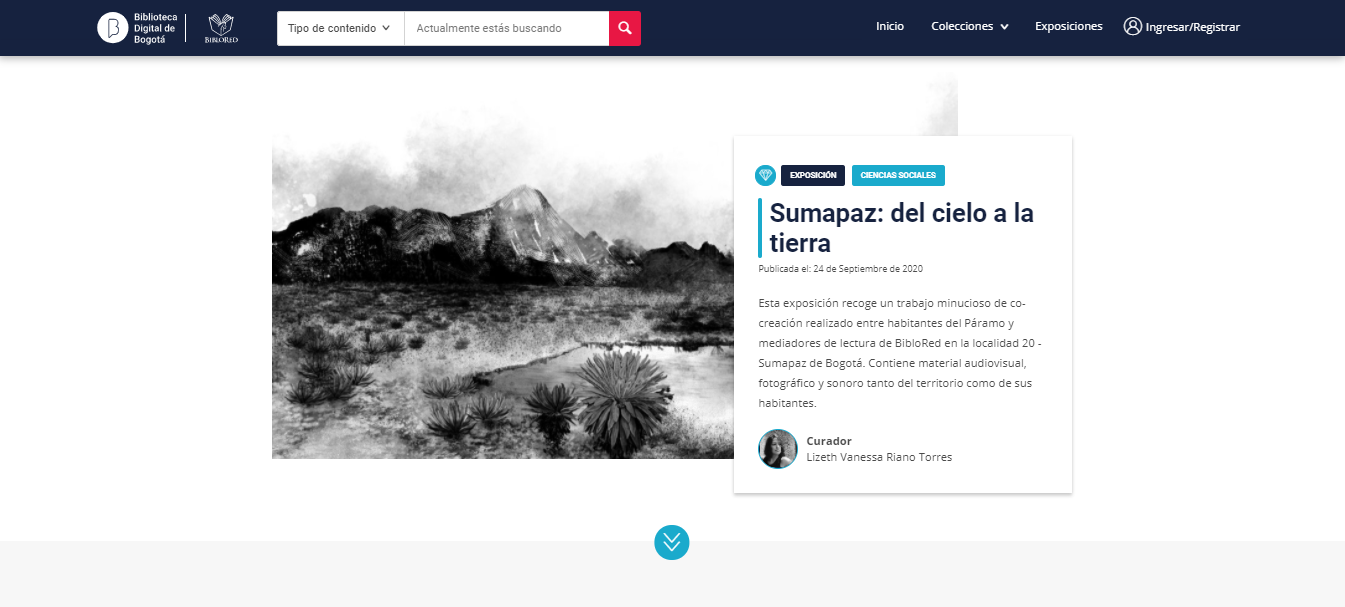This screenshot has height=607, width=1345.
Task: Click the publication date '24 de Septiembre de 2020'
Action: pos(868,269)
